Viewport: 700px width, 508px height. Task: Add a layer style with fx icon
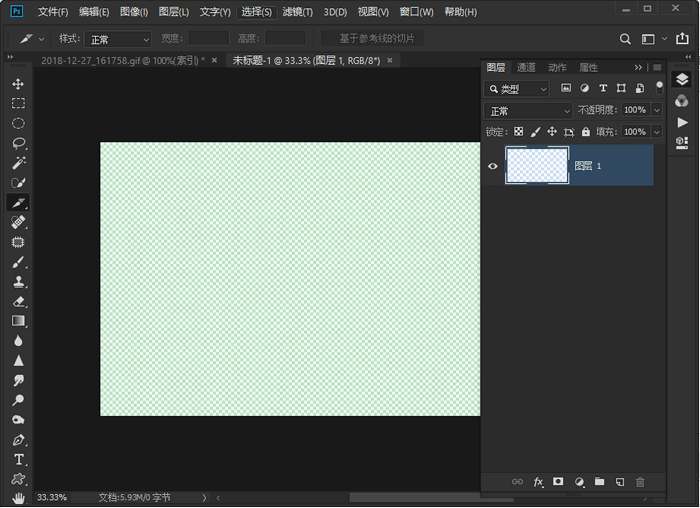point(538,482)
